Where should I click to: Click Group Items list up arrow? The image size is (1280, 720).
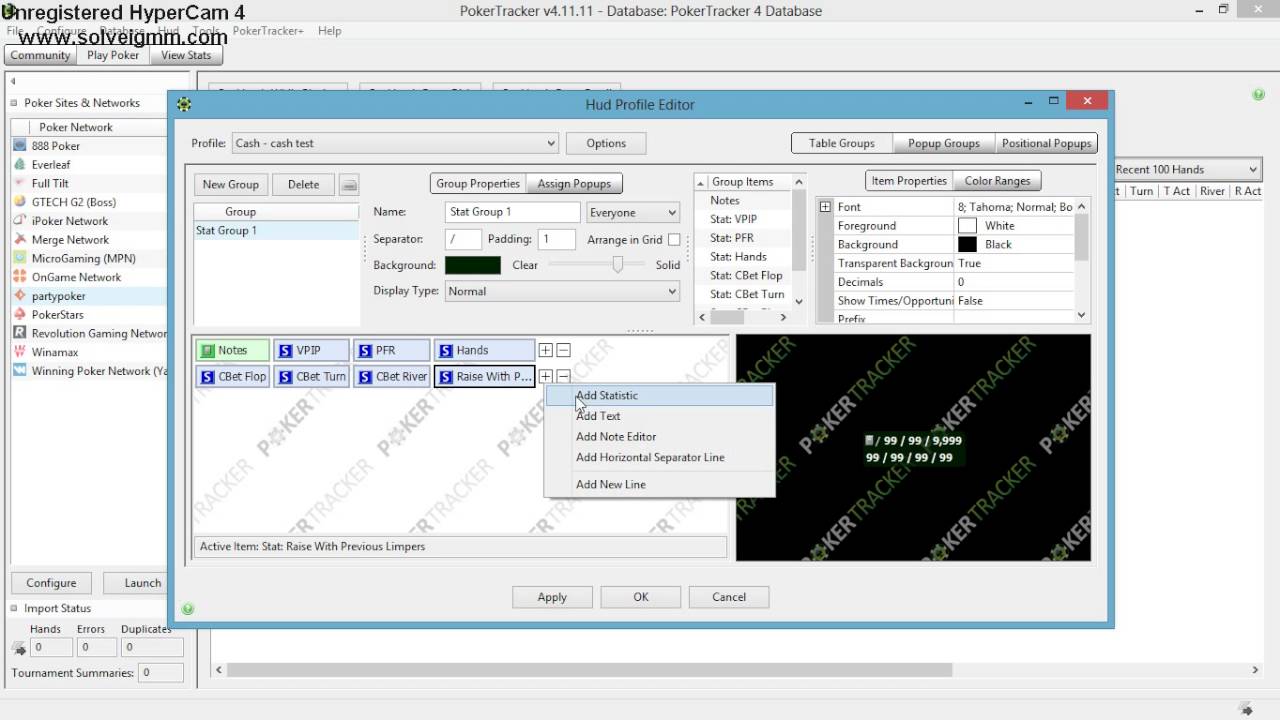coord(798,182)
